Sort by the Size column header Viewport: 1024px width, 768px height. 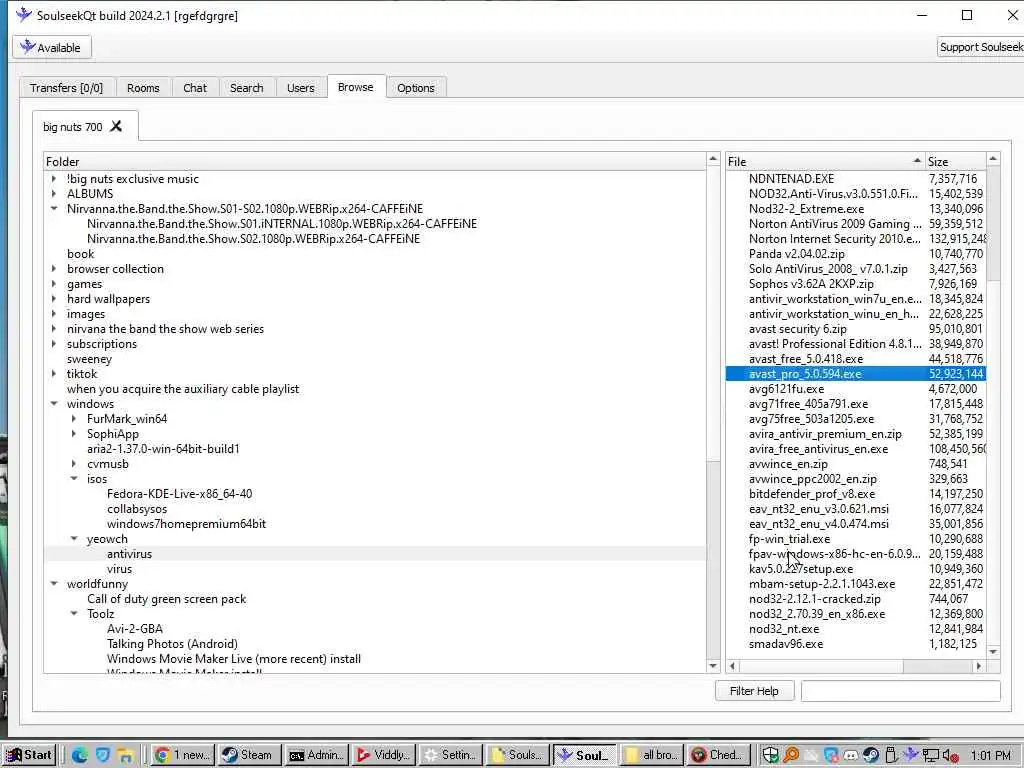click(x=955, y=161)
